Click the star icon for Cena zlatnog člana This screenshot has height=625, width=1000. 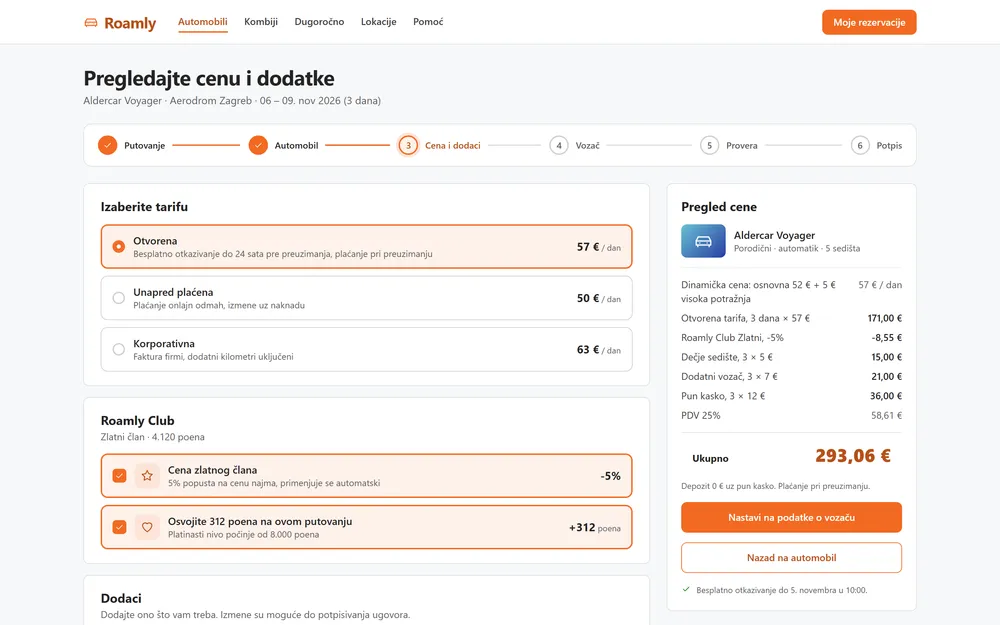pyautogui.click(x=147, y=476)
